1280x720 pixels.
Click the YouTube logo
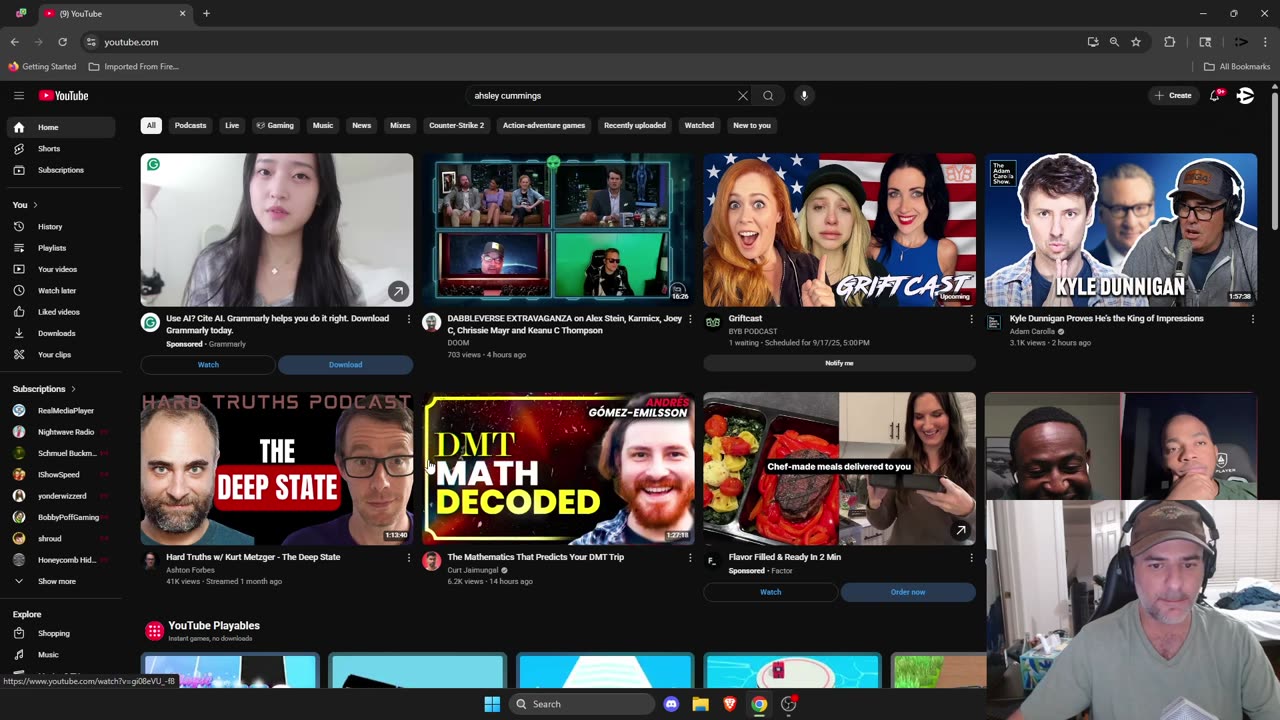[x=64, y=96]
